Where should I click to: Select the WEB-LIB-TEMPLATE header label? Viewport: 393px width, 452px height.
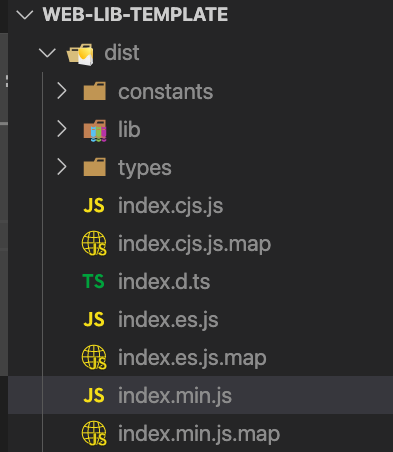pos(135,15)
